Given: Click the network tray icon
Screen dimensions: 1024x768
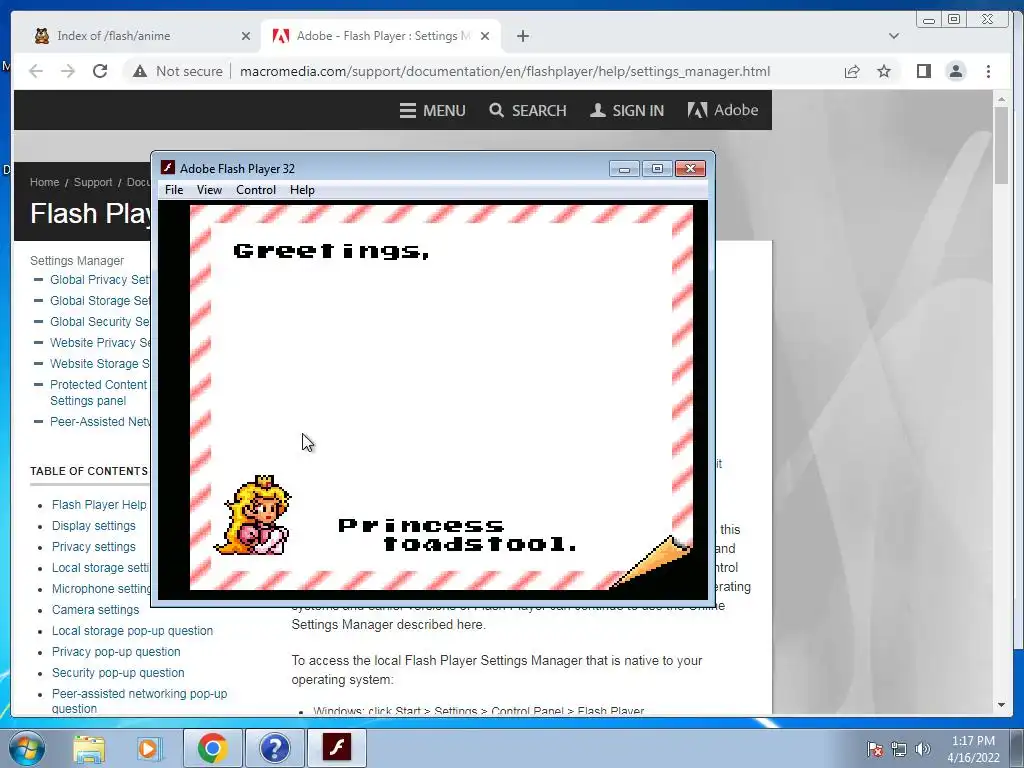Looking at the screenshot, I should click(899, 749).
